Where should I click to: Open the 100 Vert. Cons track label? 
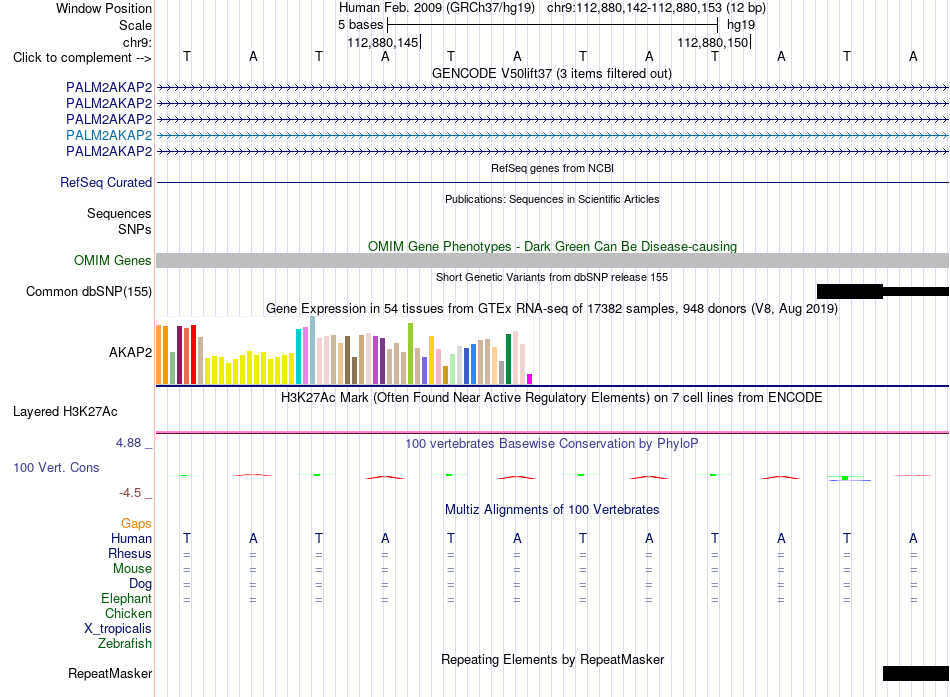coord(56,467)
